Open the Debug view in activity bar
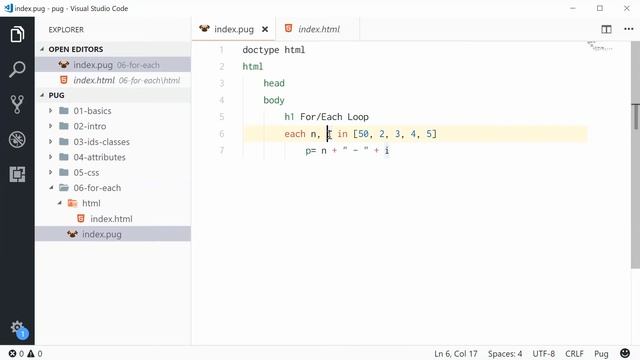The image size is (640, 360). coord(17,140)
